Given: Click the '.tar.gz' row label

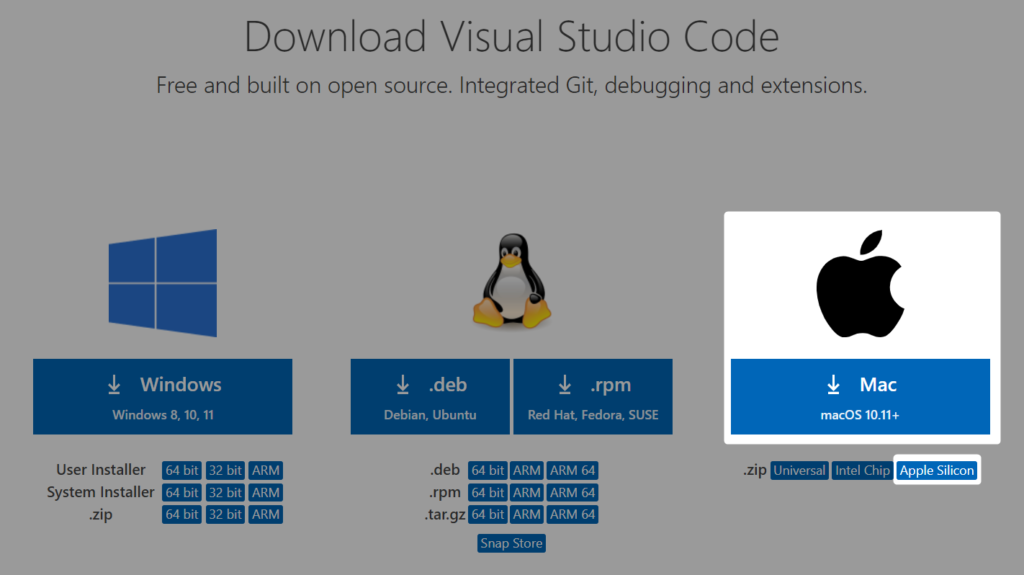Looking at the screenshot, I should [445, 515].
